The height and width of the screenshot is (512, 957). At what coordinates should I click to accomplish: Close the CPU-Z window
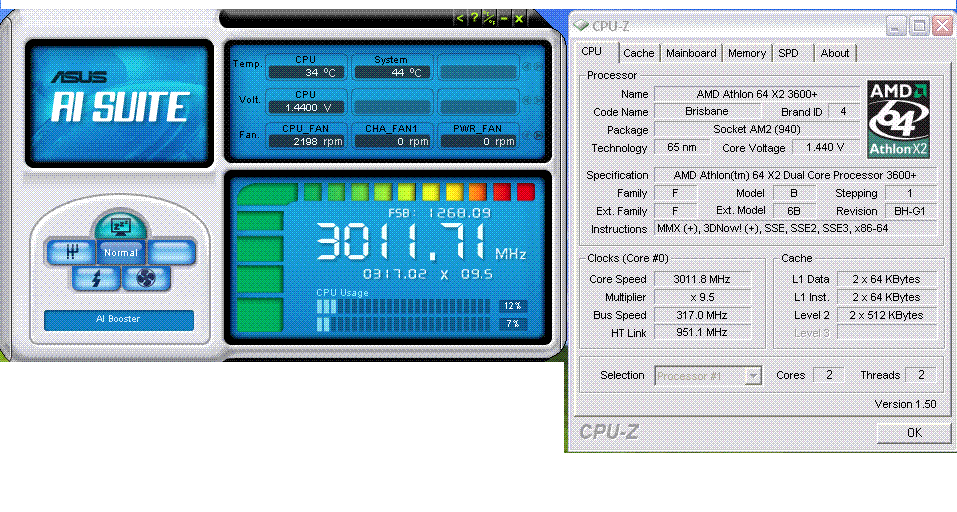[x=942, y=26]
